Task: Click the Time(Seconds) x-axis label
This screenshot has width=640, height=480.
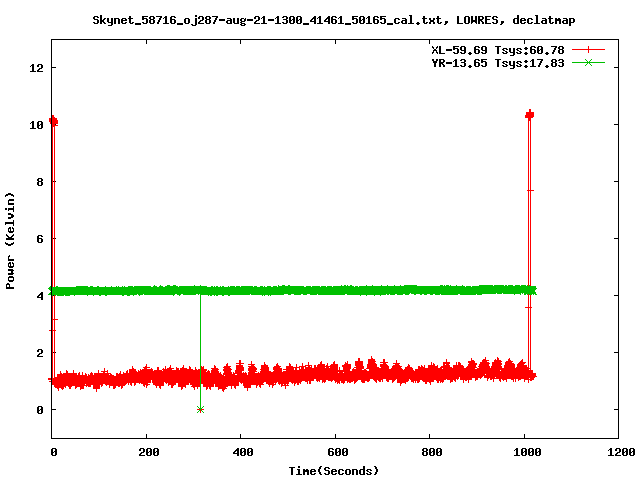Action: tap(333, 471)
